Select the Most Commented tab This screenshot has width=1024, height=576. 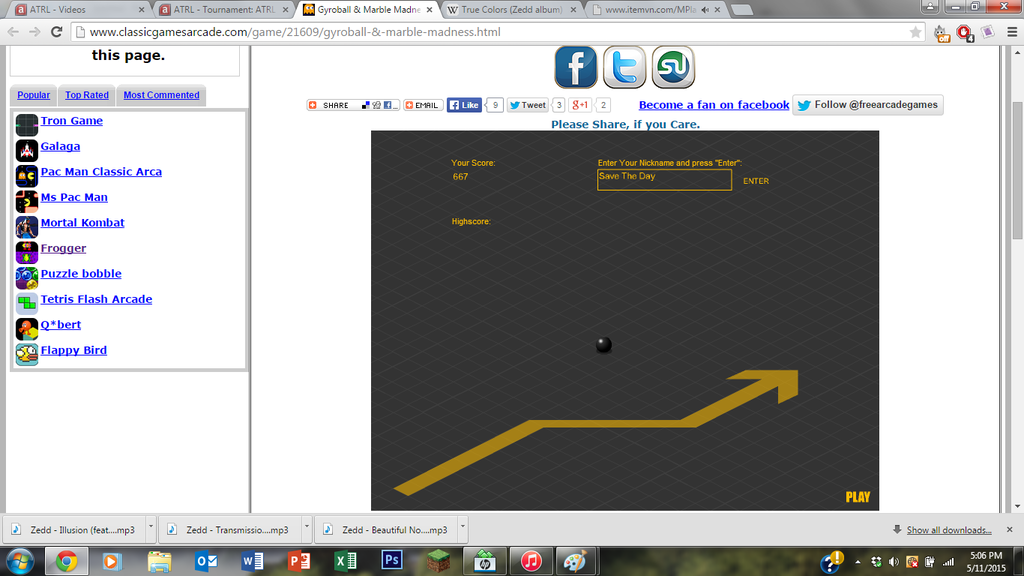(x=161, y=95)
